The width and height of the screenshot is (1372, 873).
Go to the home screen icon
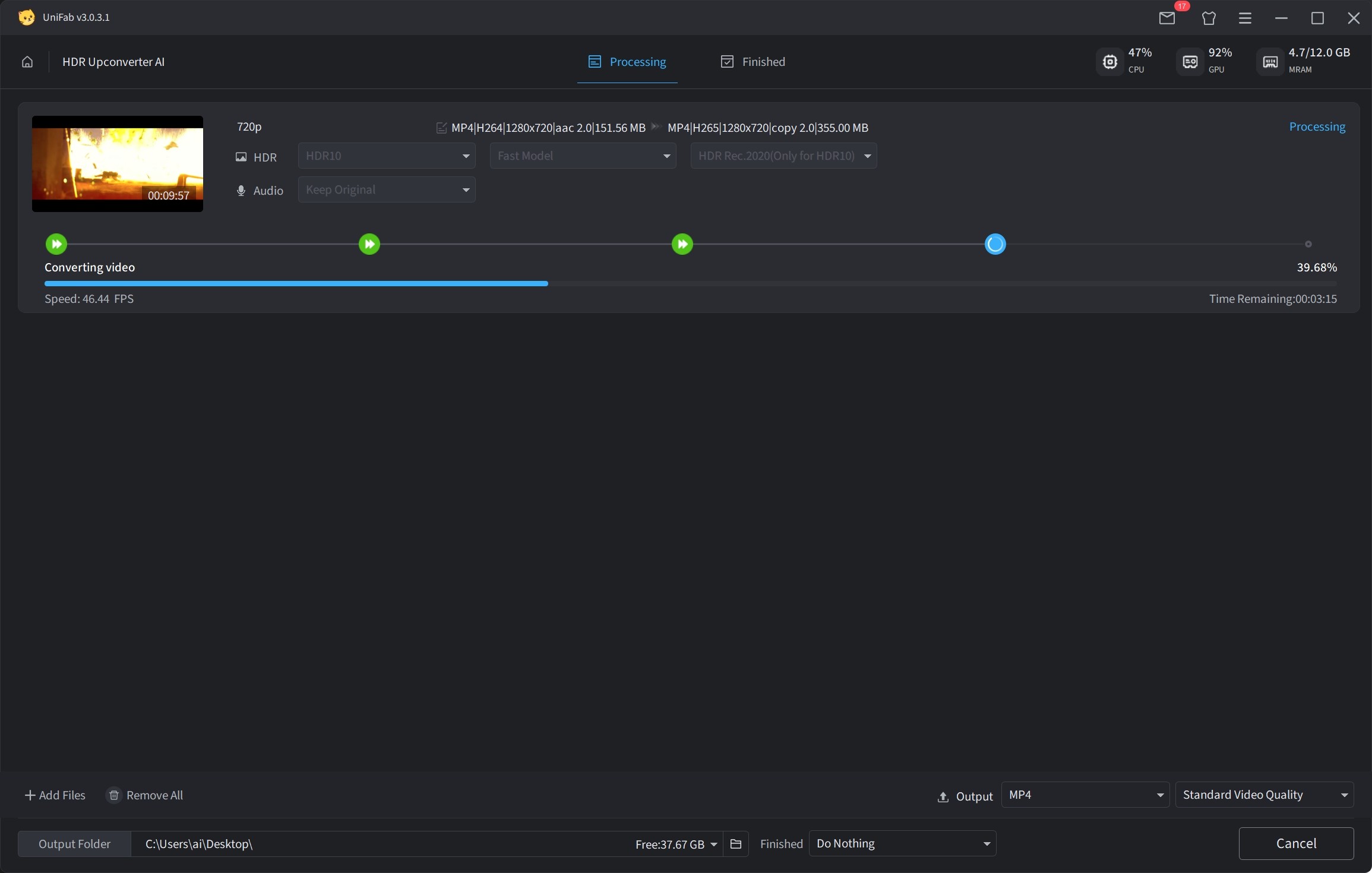point(27,62)
